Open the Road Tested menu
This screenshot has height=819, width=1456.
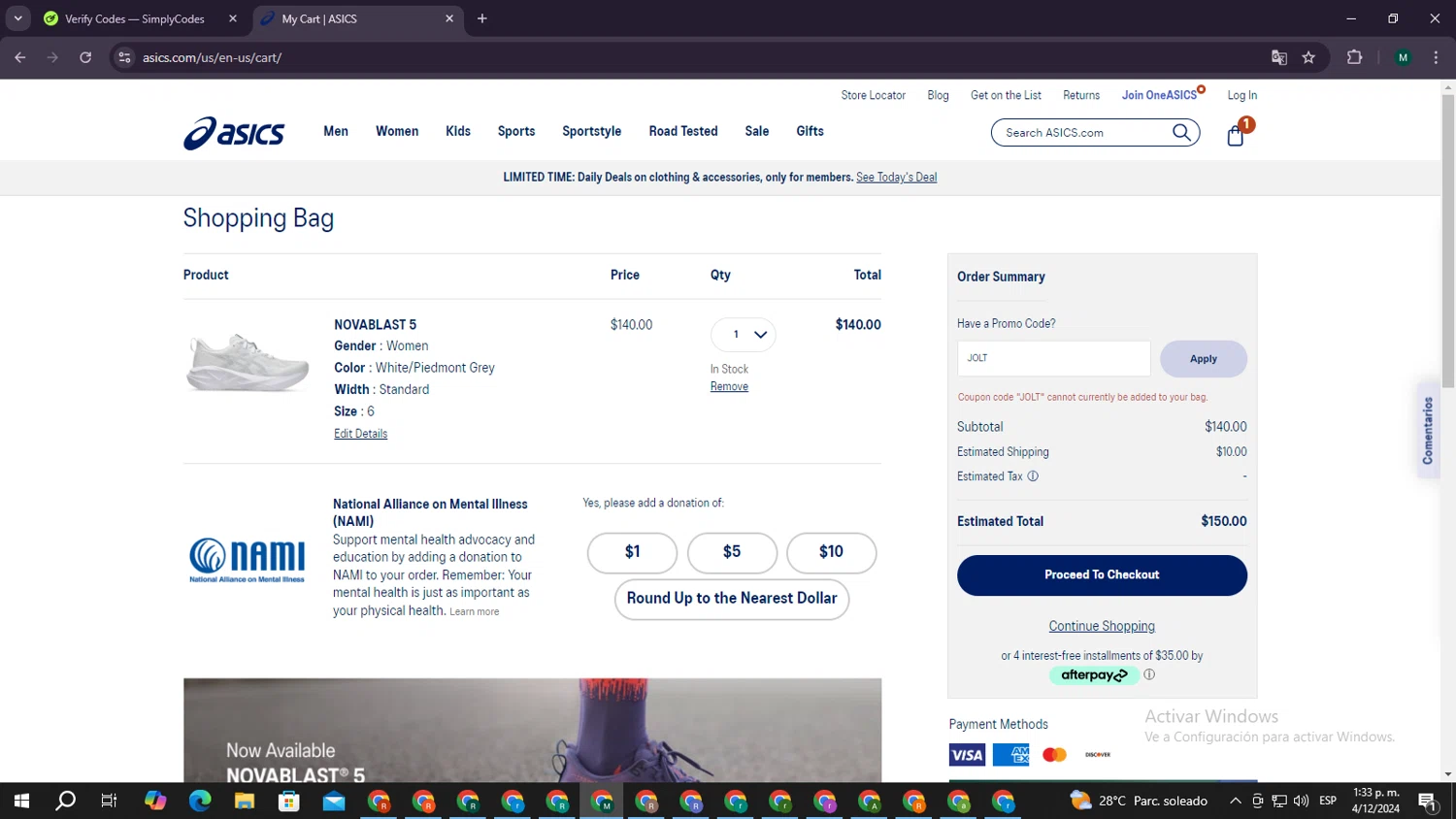(683, 131)
